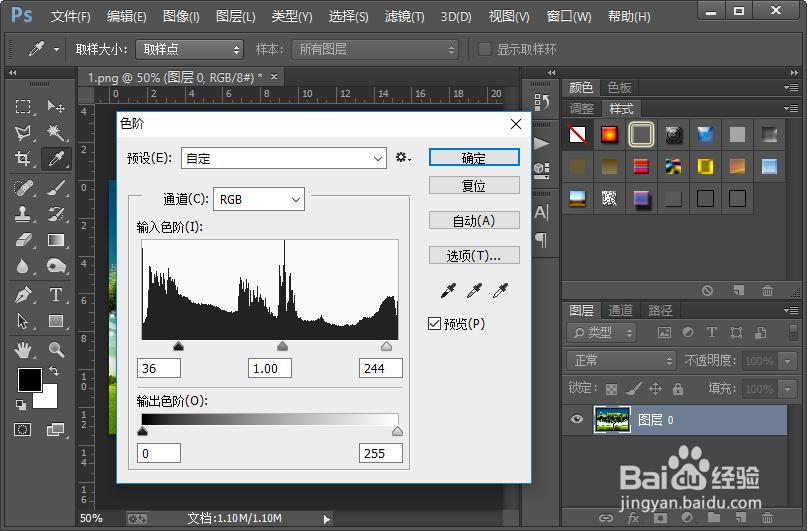This screenshot has height=531, width=807.
Task: Open the 样本 所有图层 dropdown
Action: 375,49
